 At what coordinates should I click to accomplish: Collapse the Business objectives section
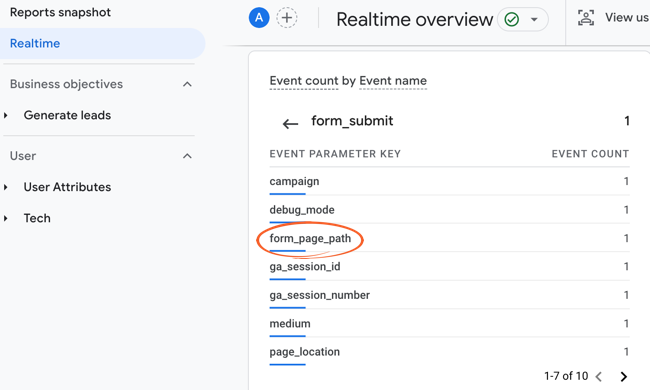coord(187,84)
